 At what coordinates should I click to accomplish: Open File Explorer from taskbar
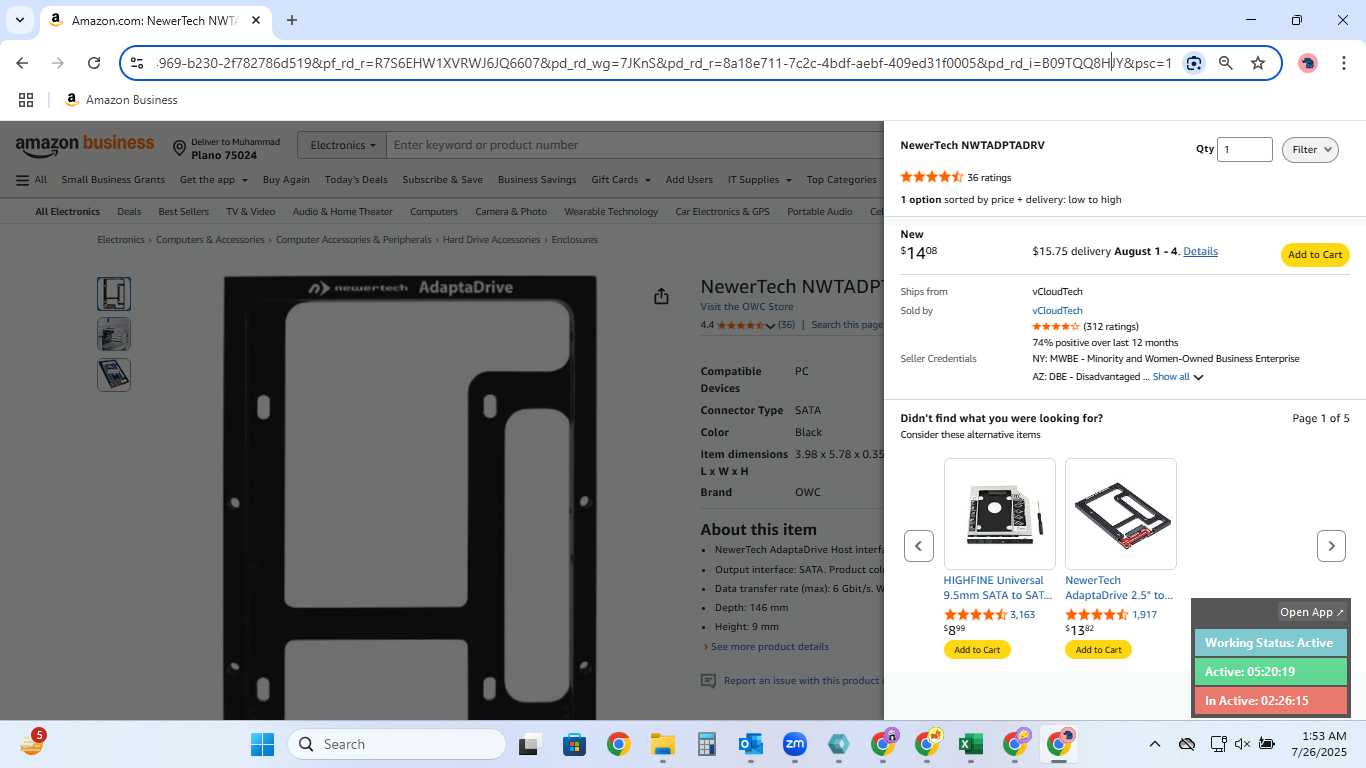662,744
